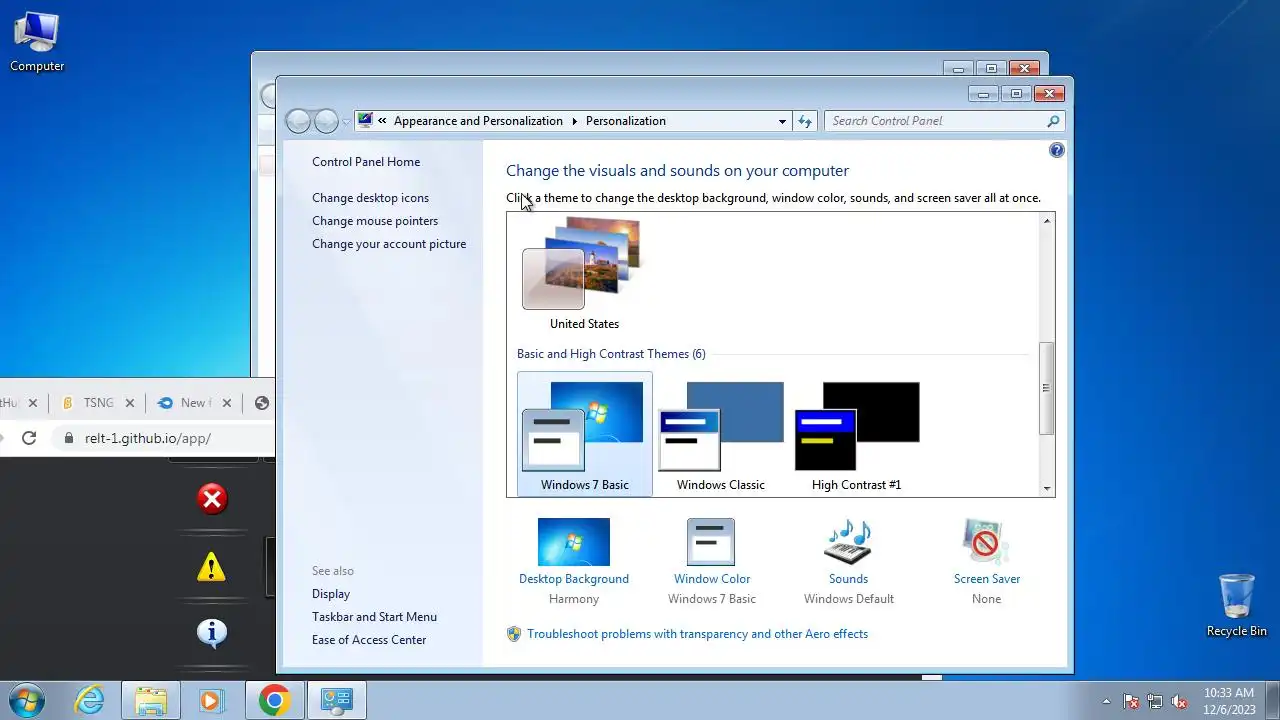This screenshot has width=1280, height=720.
Task: Open Windows Media Player from the taskbar
Action: click(x=211, y=700)
